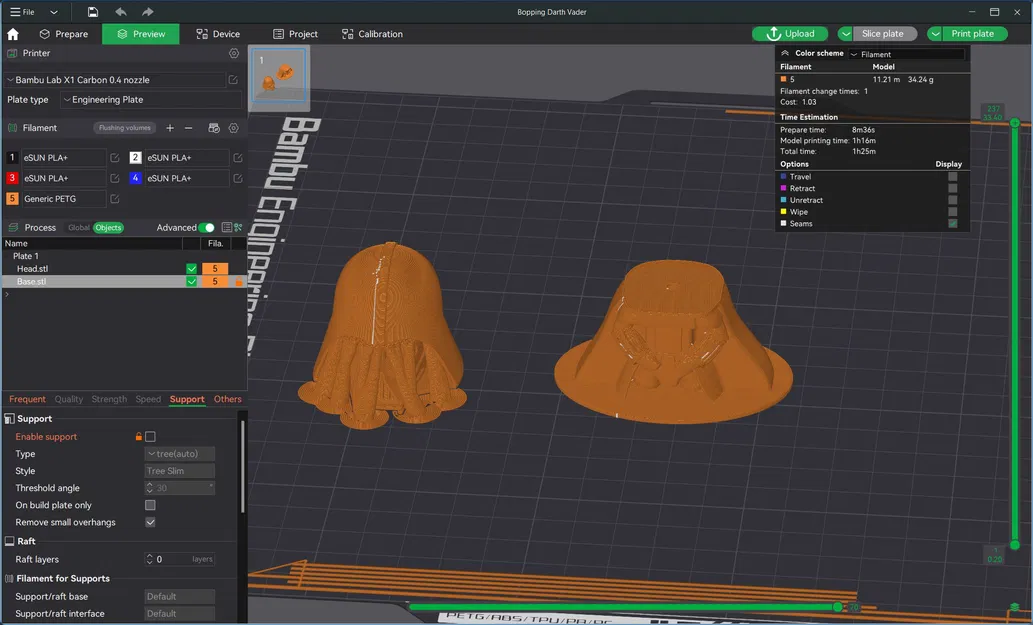Edit the Generic PETG filament preset

click(x=114, y=199)
